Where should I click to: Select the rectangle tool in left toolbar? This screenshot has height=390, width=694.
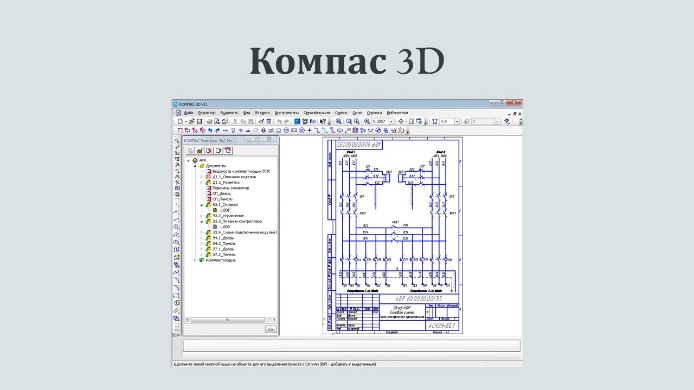click(x=177, y=296)
